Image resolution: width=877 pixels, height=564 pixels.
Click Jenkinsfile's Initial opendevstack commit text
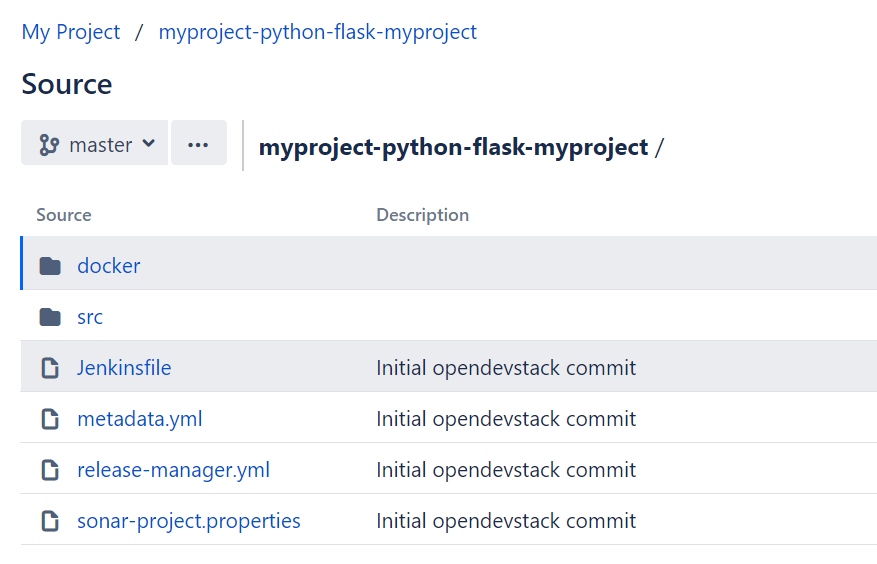pos(506,368)
